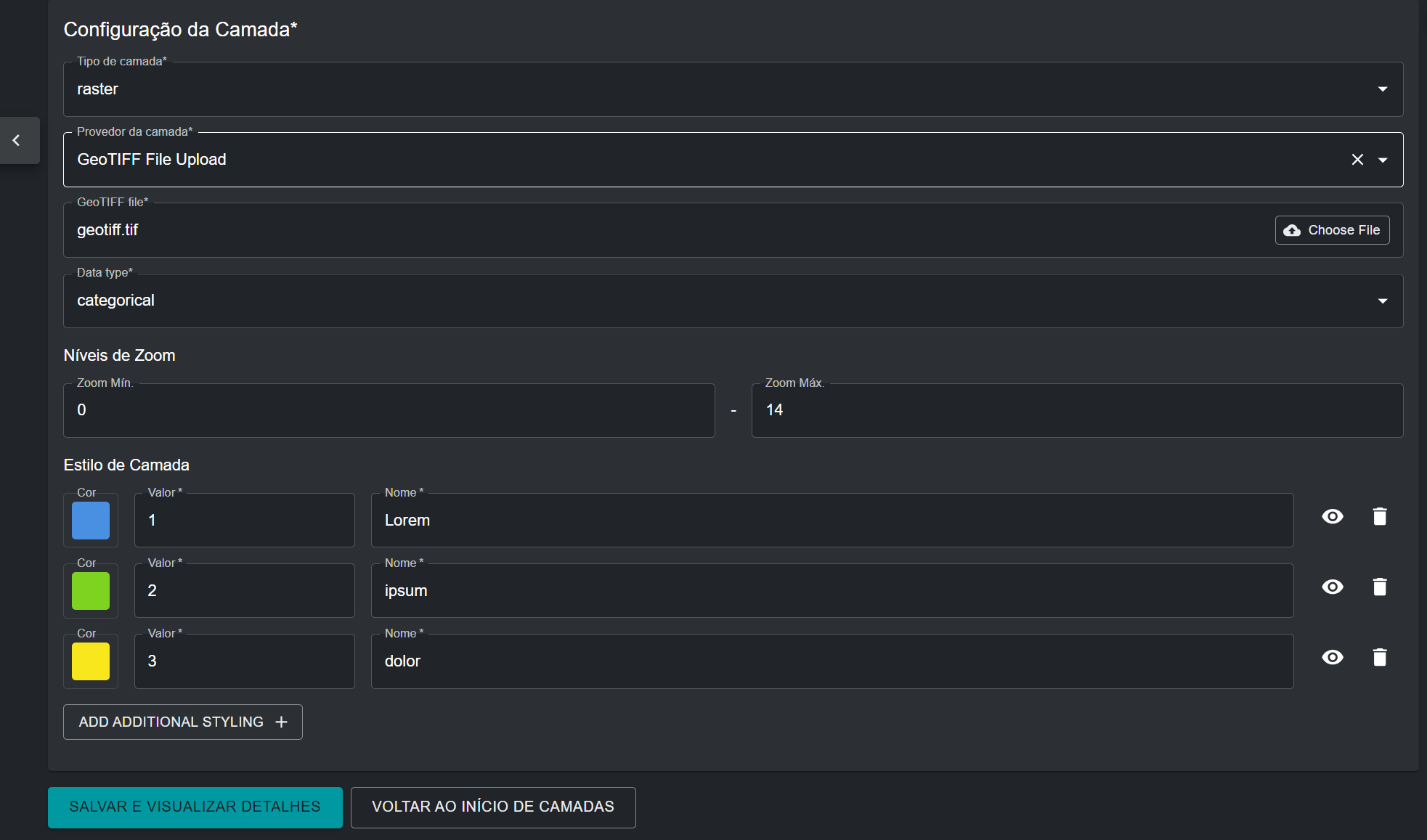Viewport: 1427px width, 840px height.
Task: Delete the dolor style row
Action: [x=1380, y=657]
